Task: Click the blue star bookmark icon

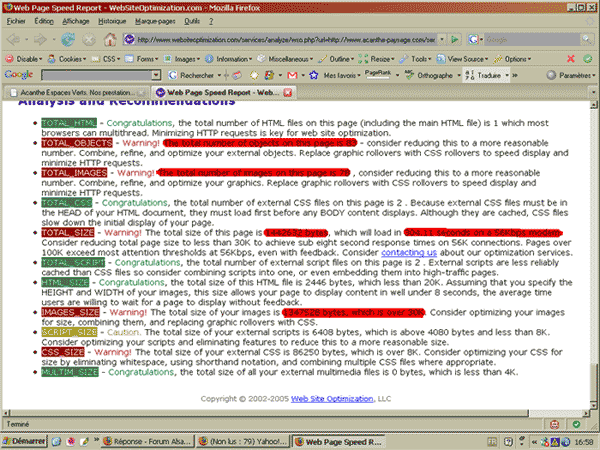Action: coord(314,75)
